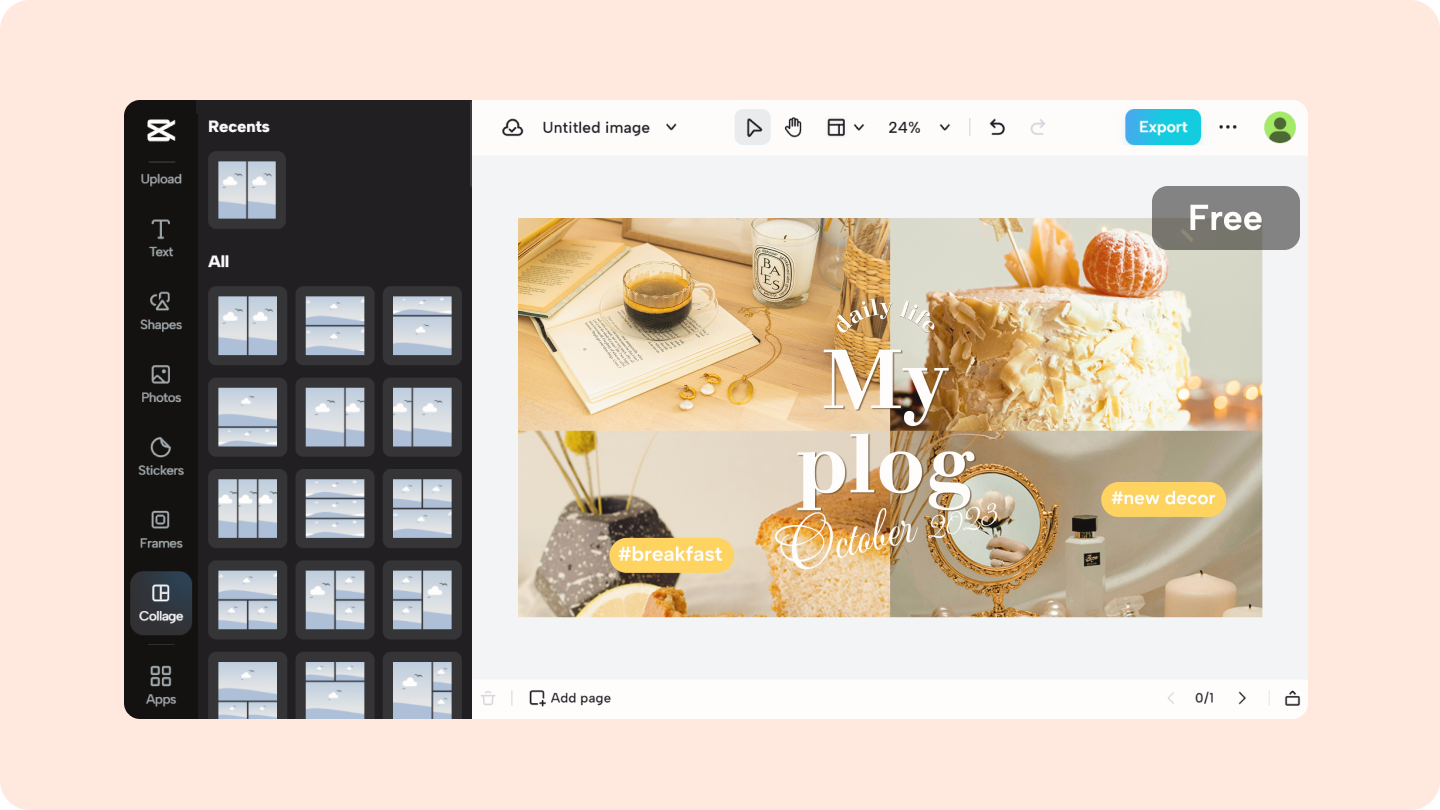Pick the two-stacked-left, tall-right layout

point(422,600)
